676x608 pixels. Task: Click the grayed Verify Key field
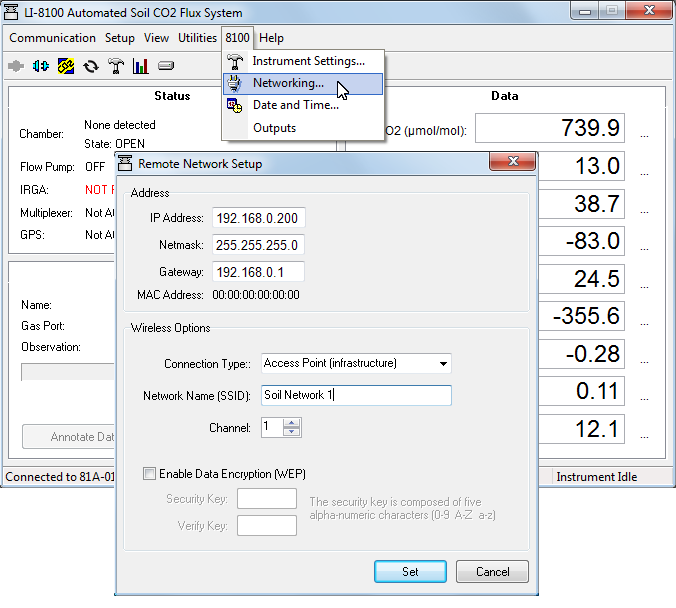coord(267,526)
